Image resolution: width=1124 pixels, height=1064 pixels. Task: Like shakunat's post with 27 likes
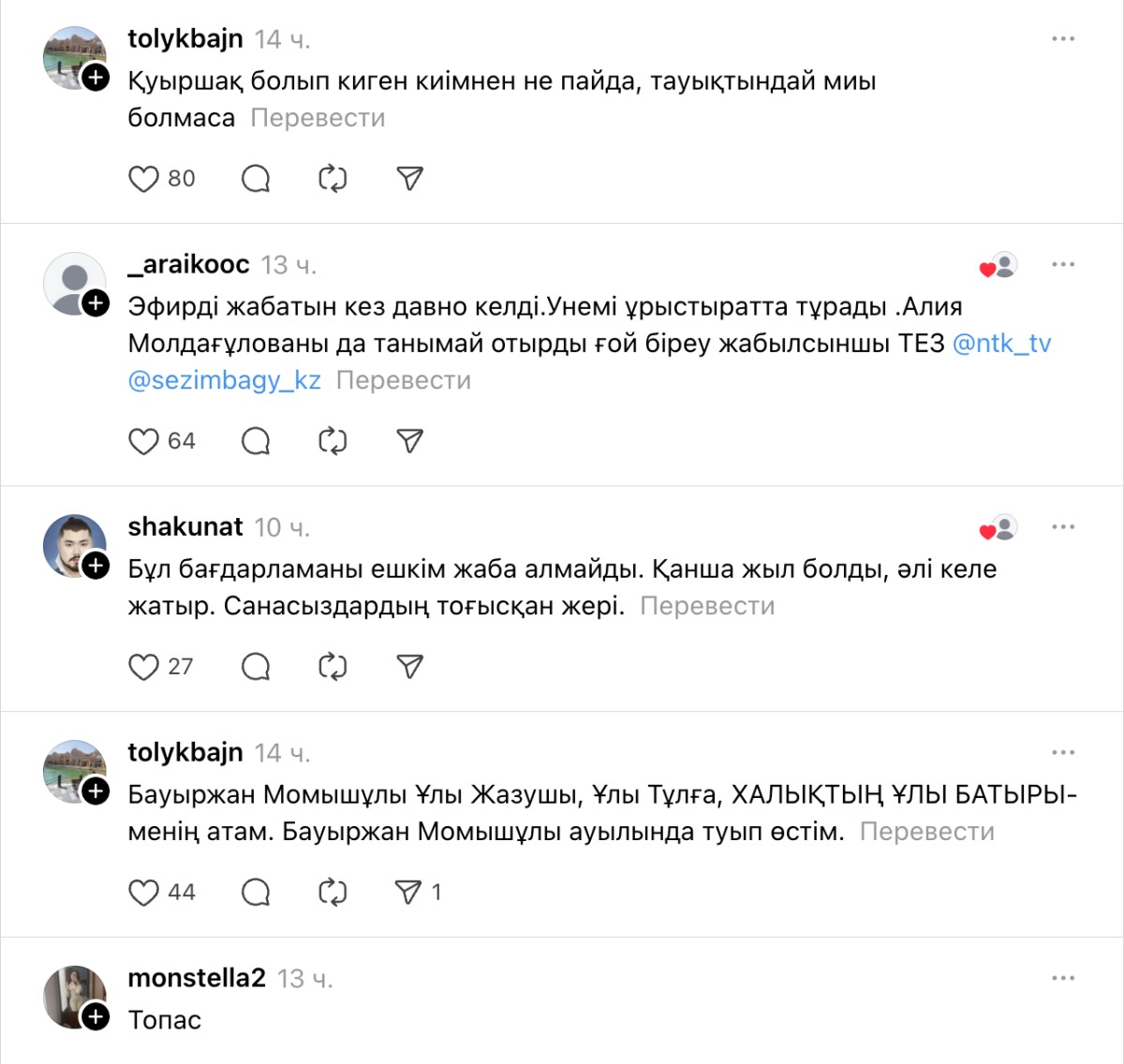(x=143, y=667)
